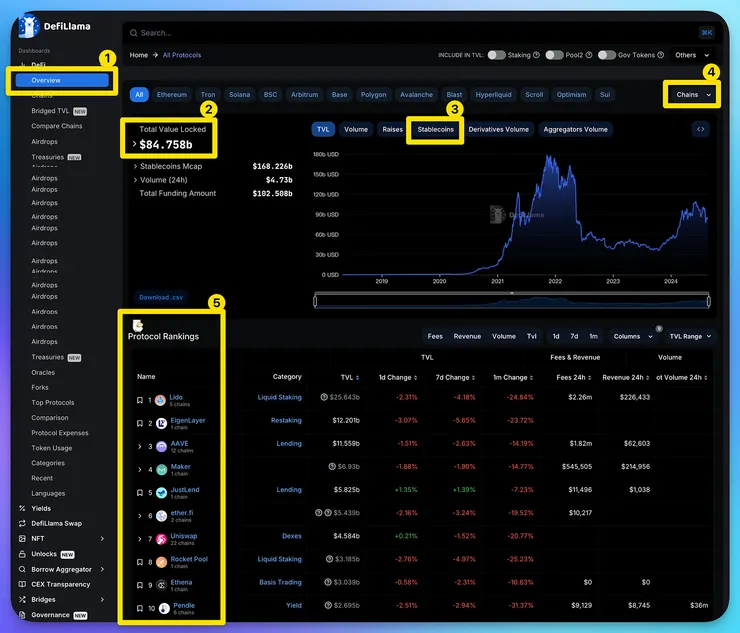
Task: Toggle the Aggregators Volume chart button
Action: point(576,129)
